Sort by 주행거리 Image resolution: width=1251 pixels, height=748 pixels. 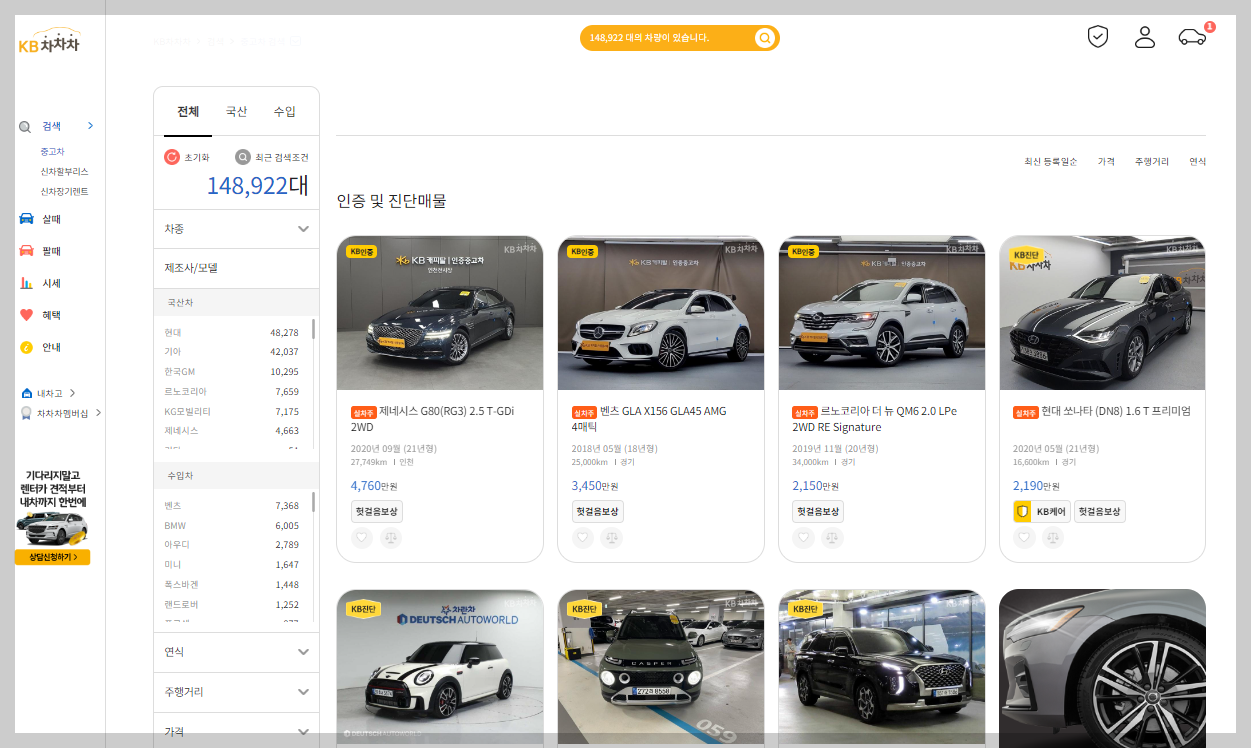pos(1152,161)
